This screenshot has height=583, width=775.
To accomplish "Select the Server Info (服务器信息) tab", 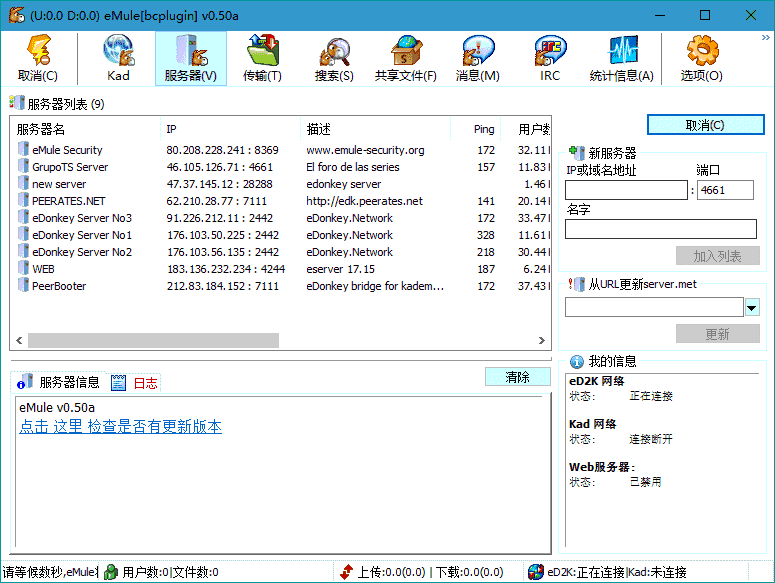I will click(60, 383).
